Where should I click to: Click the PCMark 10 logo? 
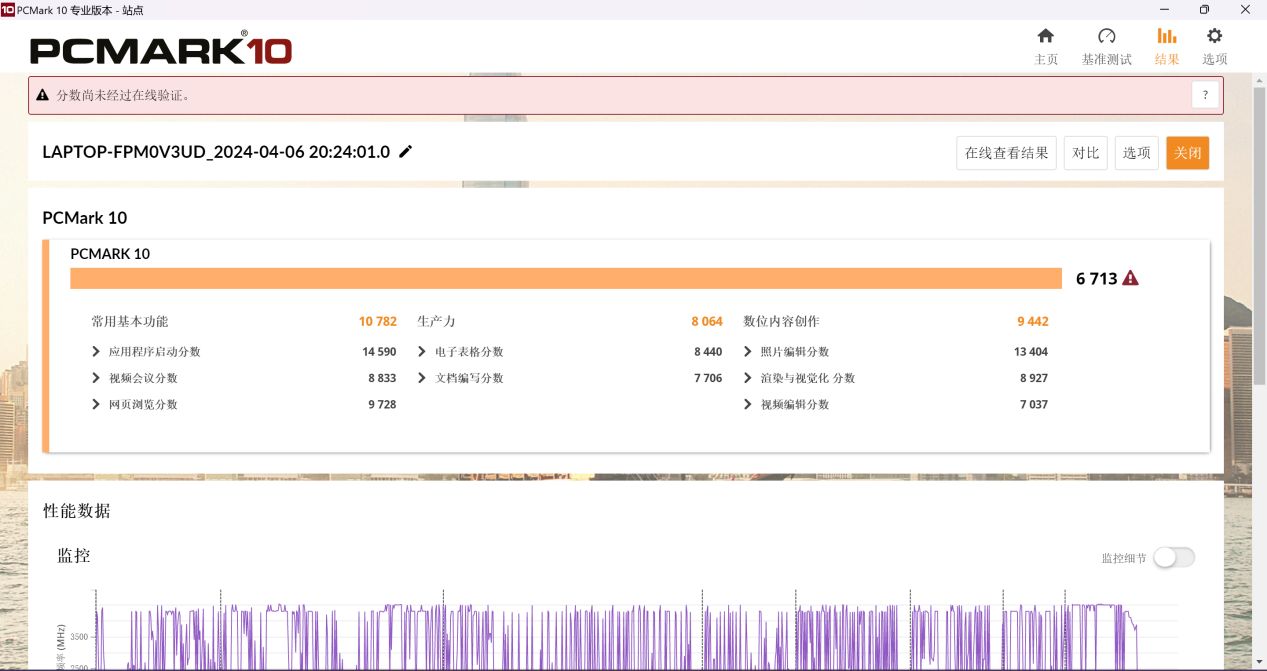tap(161, 49)
